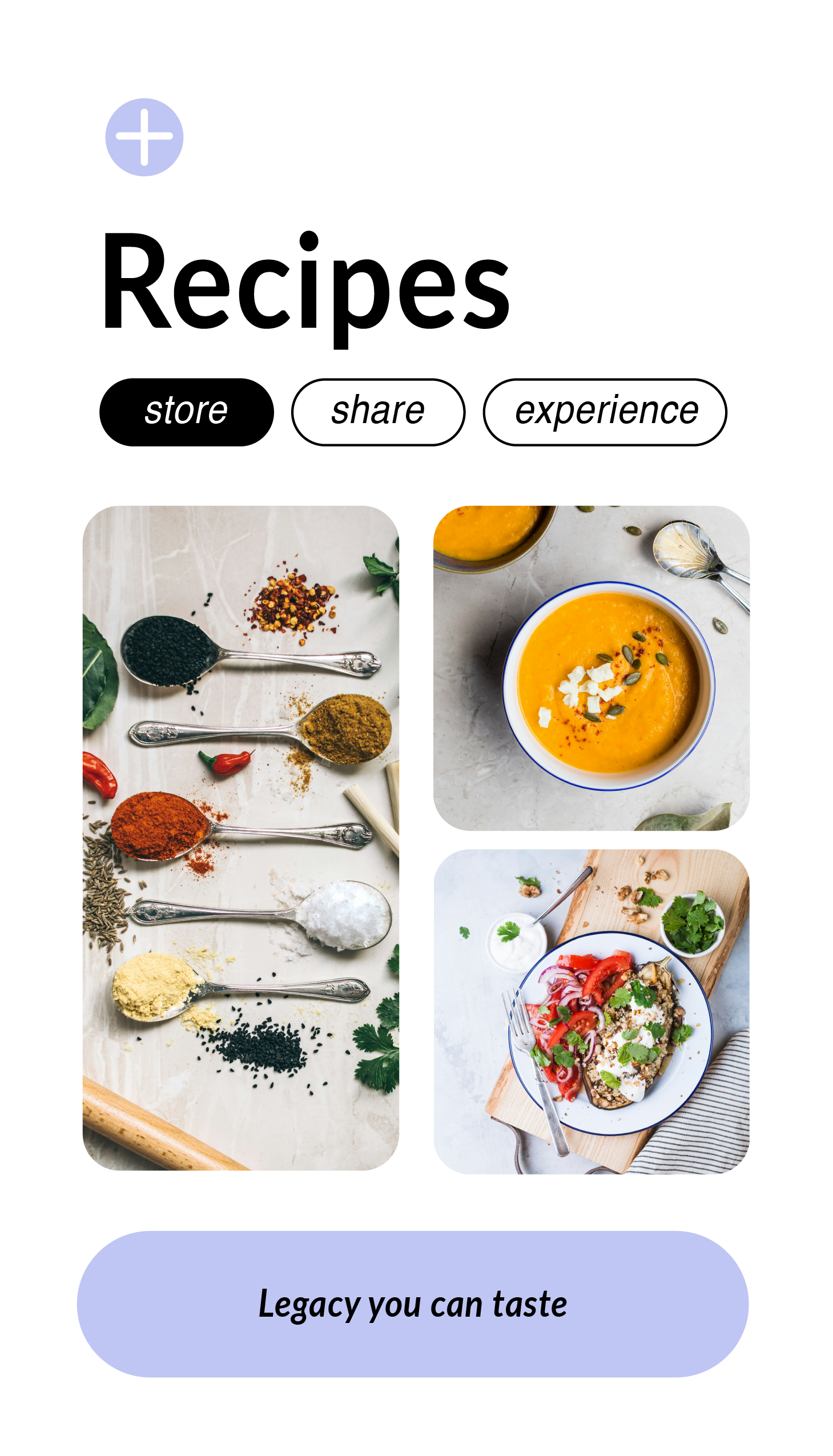Open the spice spoons photo card
The width and height of the screenshot is (833, 1456).
(241, 838)
